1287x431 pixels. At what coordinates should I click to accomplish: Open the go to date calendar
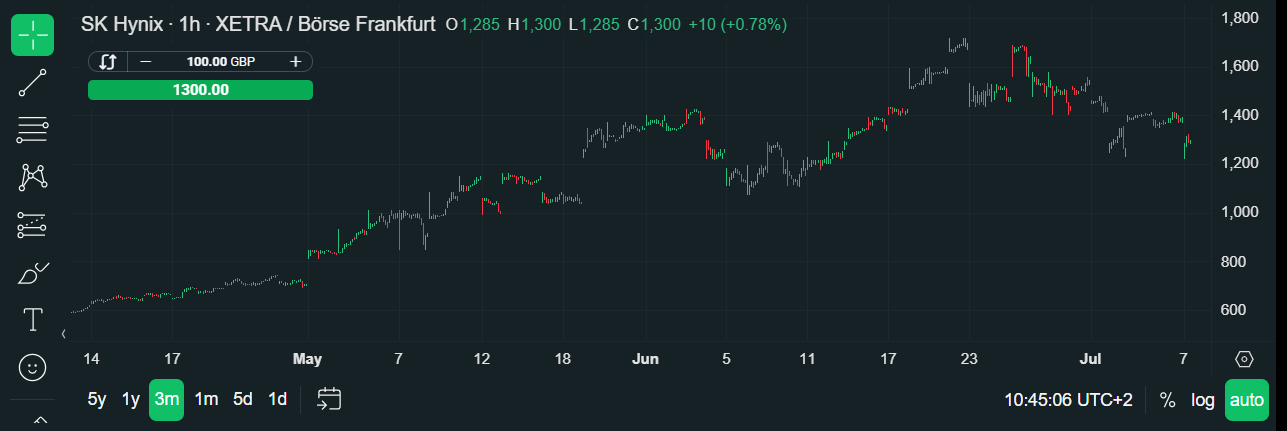point(330,399)
